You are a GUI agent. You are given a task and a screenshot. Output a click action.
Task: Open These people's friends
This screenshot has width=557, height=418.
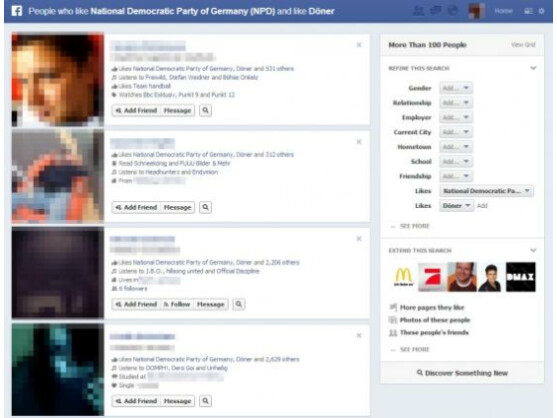click(434, 332)
